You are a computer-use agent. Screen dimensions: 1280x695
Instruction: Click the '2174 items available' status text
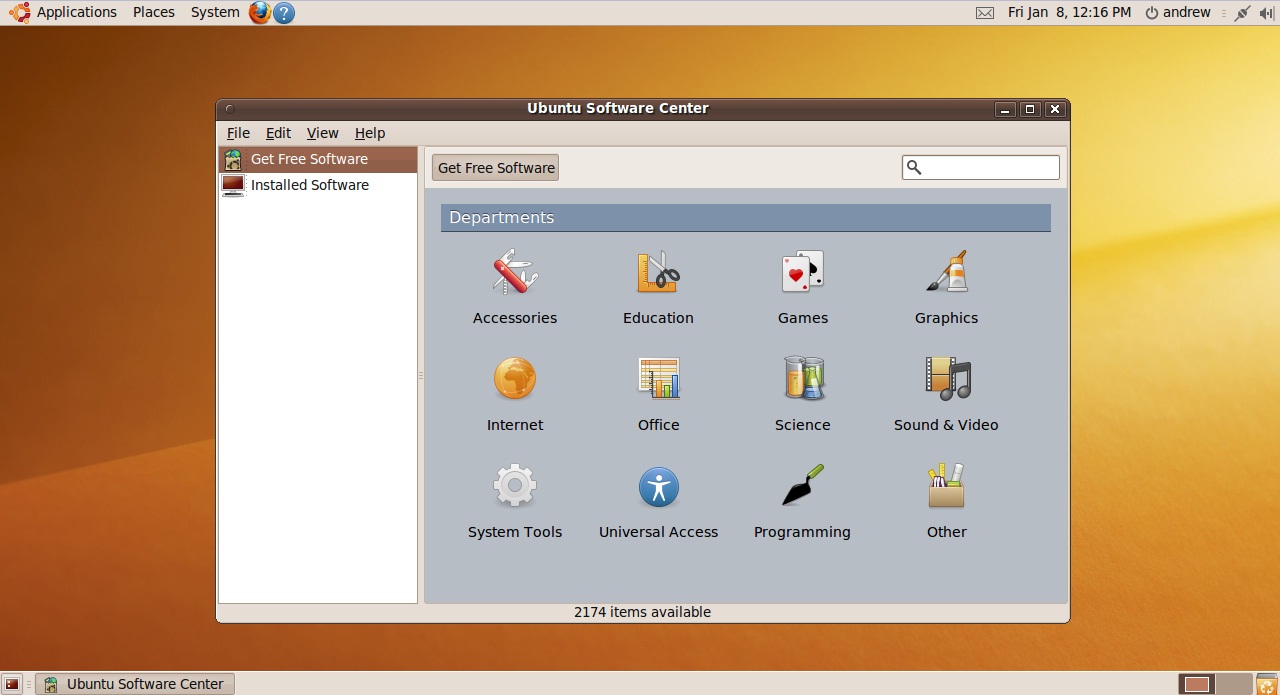[642, 612]
